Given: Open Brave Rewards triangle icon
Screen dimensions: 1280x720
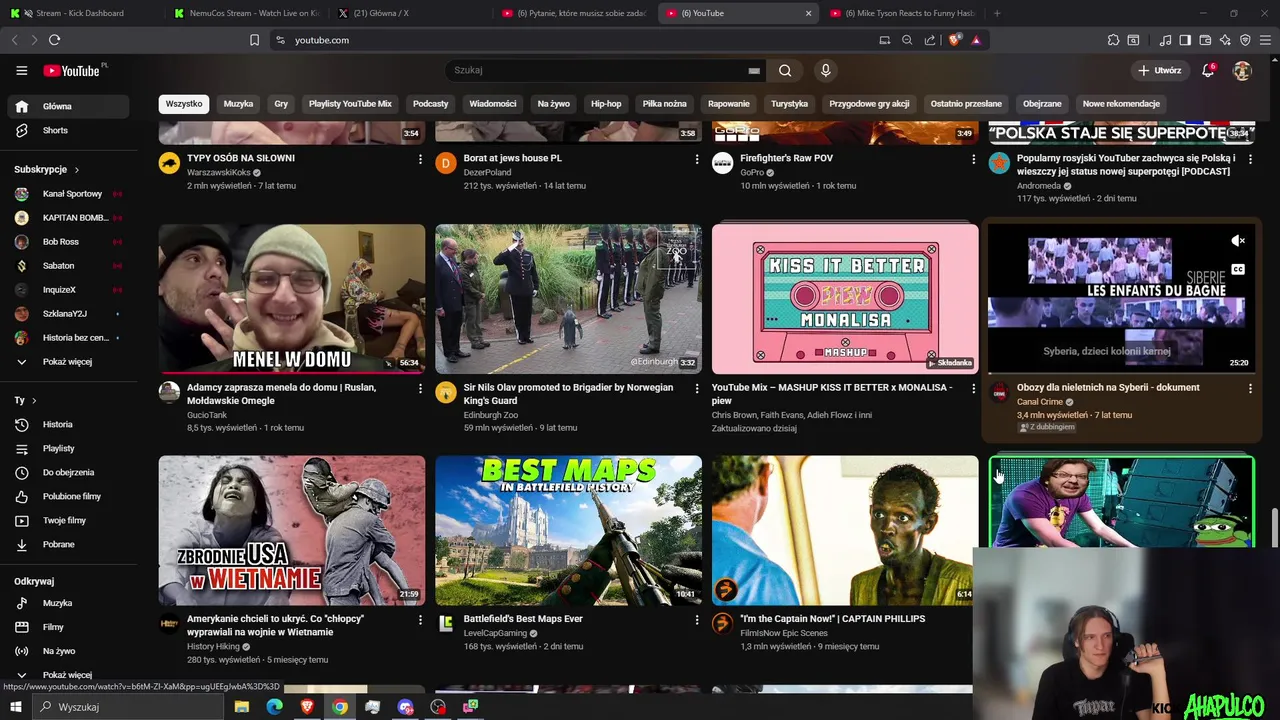Looking at the screenshot, I should click(x=976, y=40).
